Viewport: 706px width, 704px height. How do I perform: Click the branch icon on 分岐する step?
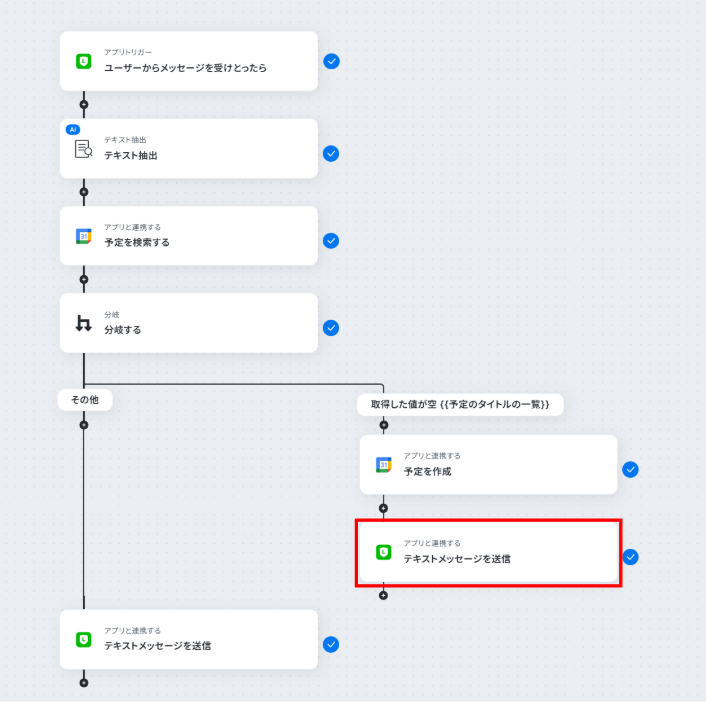[84, 323]
